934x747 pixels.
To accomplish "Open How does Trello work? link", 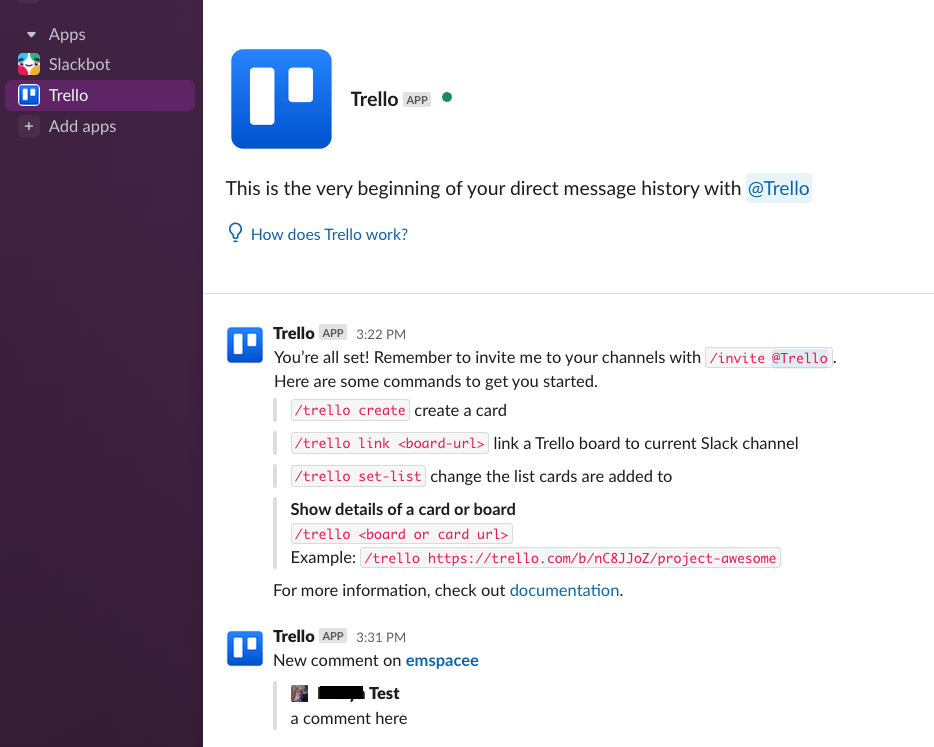I will (x=329, y=235).
